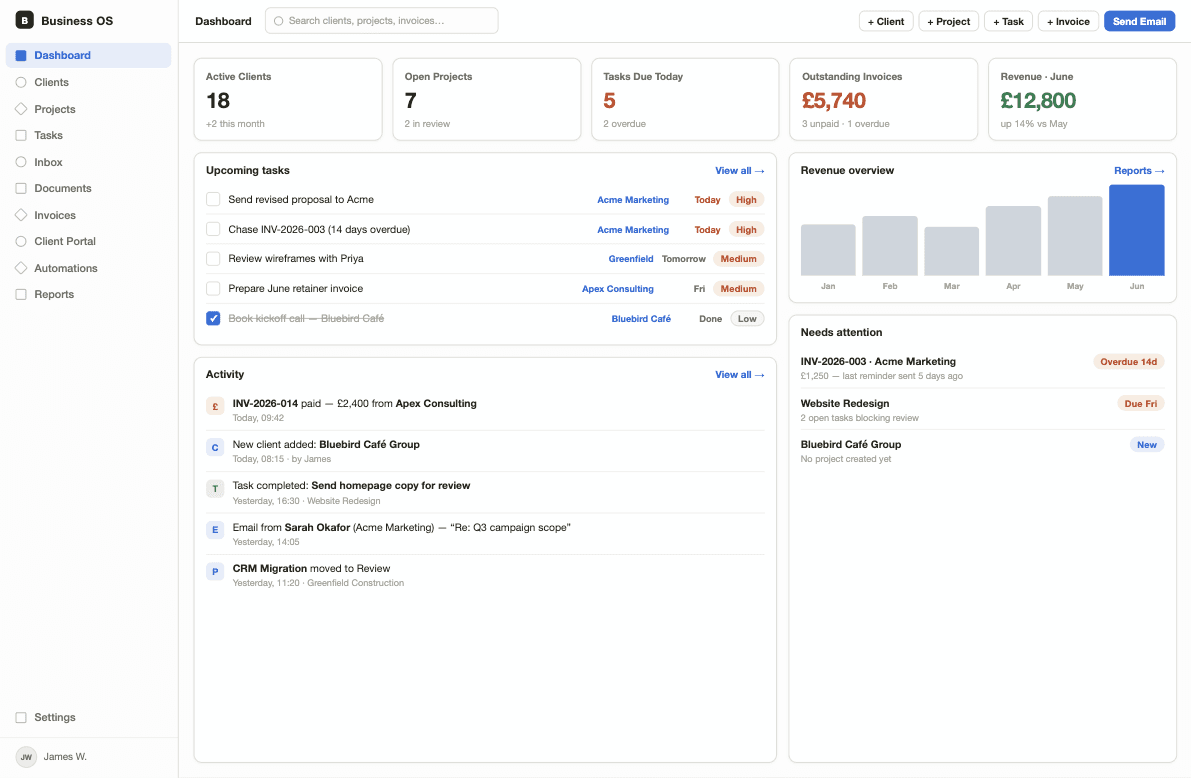Click the E email icon in Activity
Viewport: 1191px width, 778px height.
point(215,530)
